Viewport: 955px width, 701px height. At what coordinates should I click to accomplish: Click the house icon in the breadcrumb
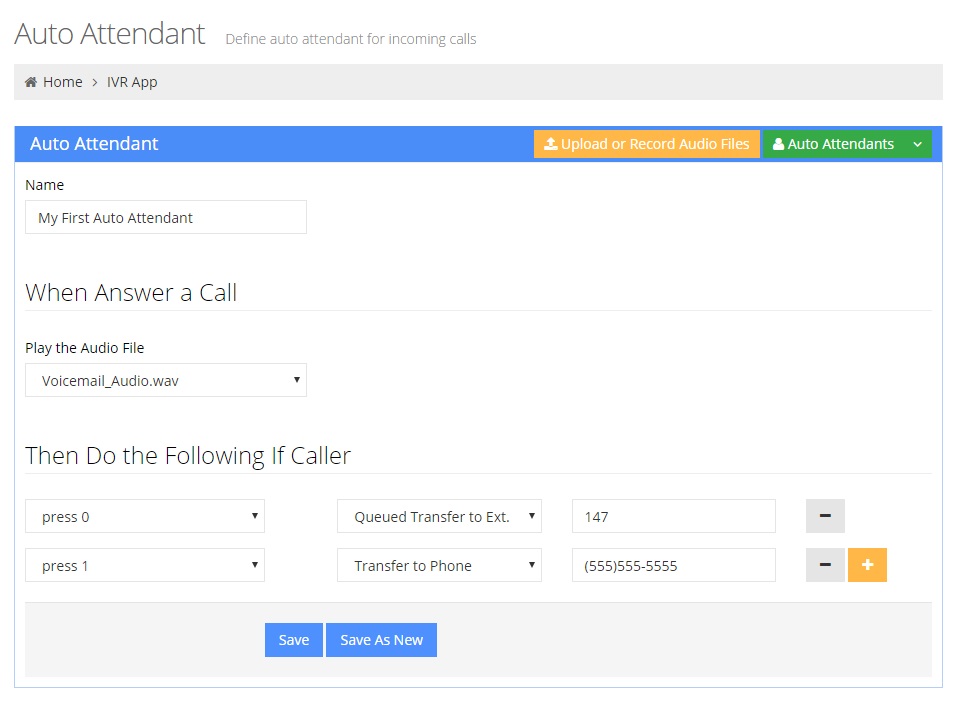pos(31,82)
